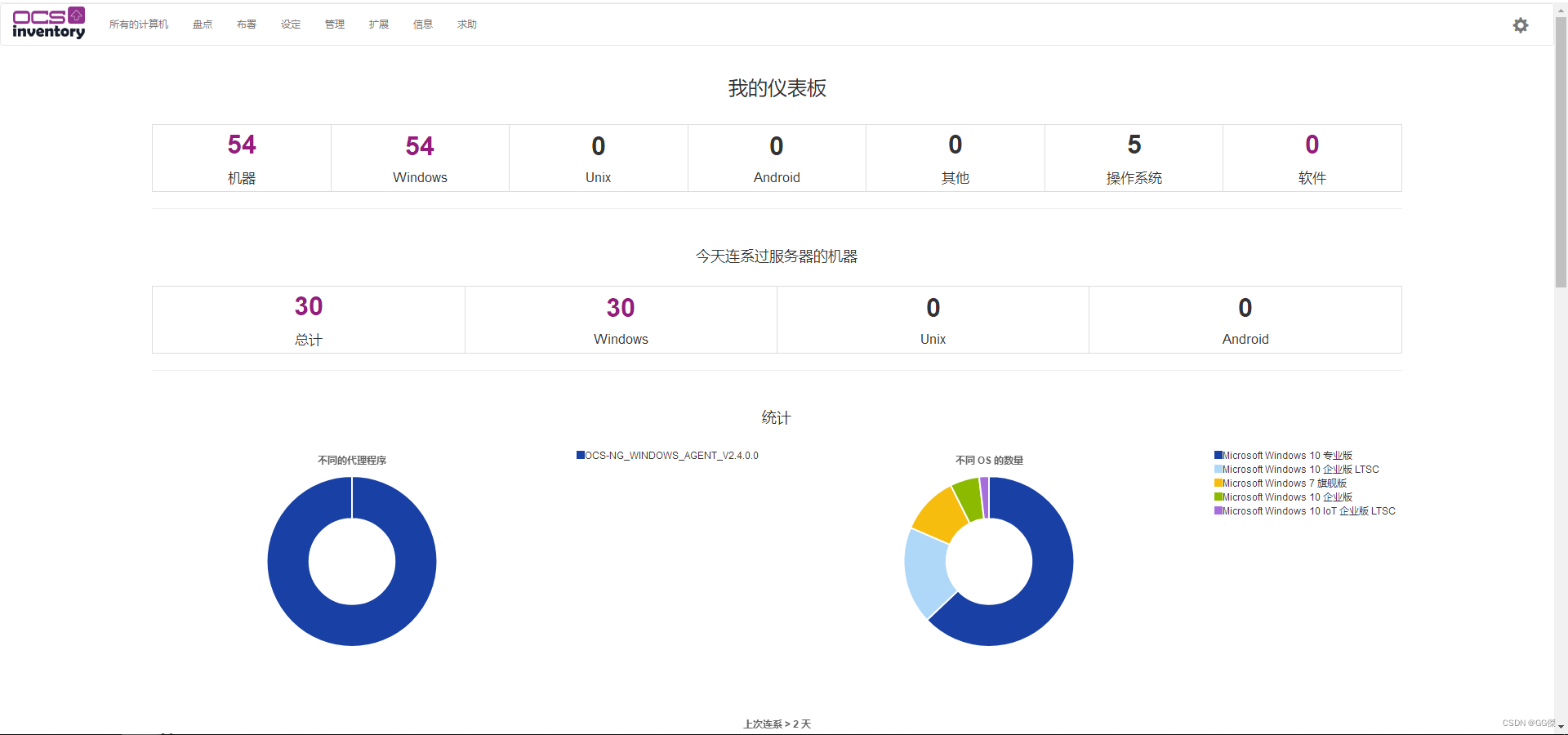Toggle the OCS-NG_WINDOWS_AGENT_V2.4.0.0 legend entry
Viewport: 1568px width, 735px height.
(x=667, y=456)
